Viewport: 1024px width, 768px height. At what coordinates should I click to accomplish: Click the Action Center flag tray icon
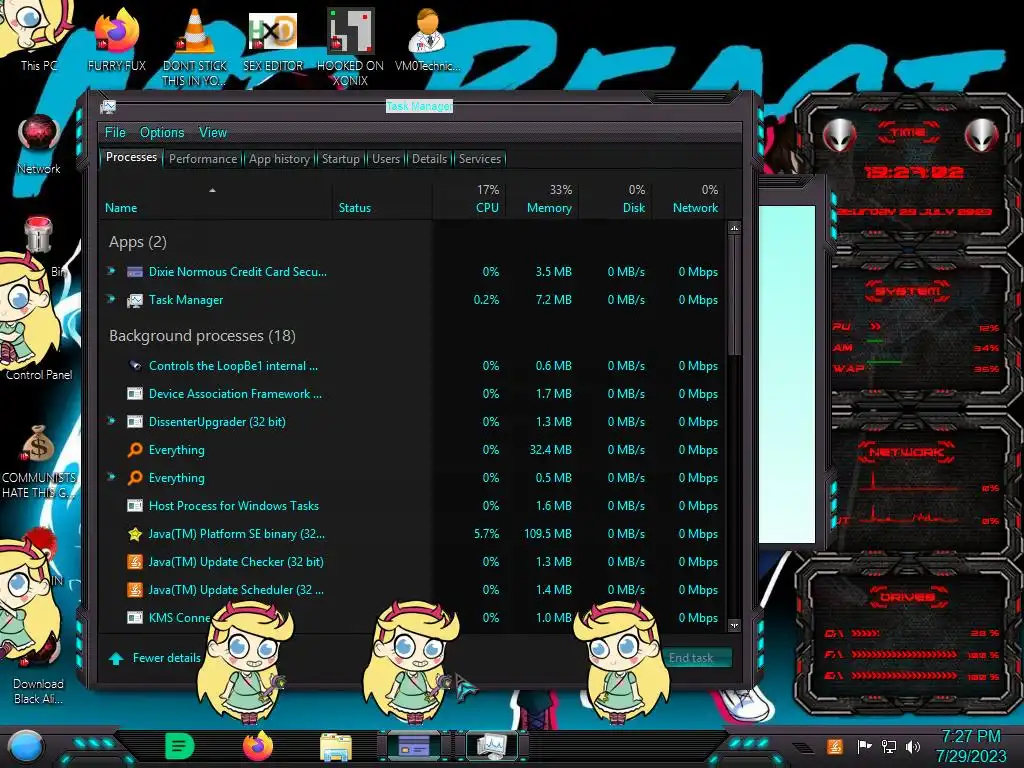[x=864, y=746]
